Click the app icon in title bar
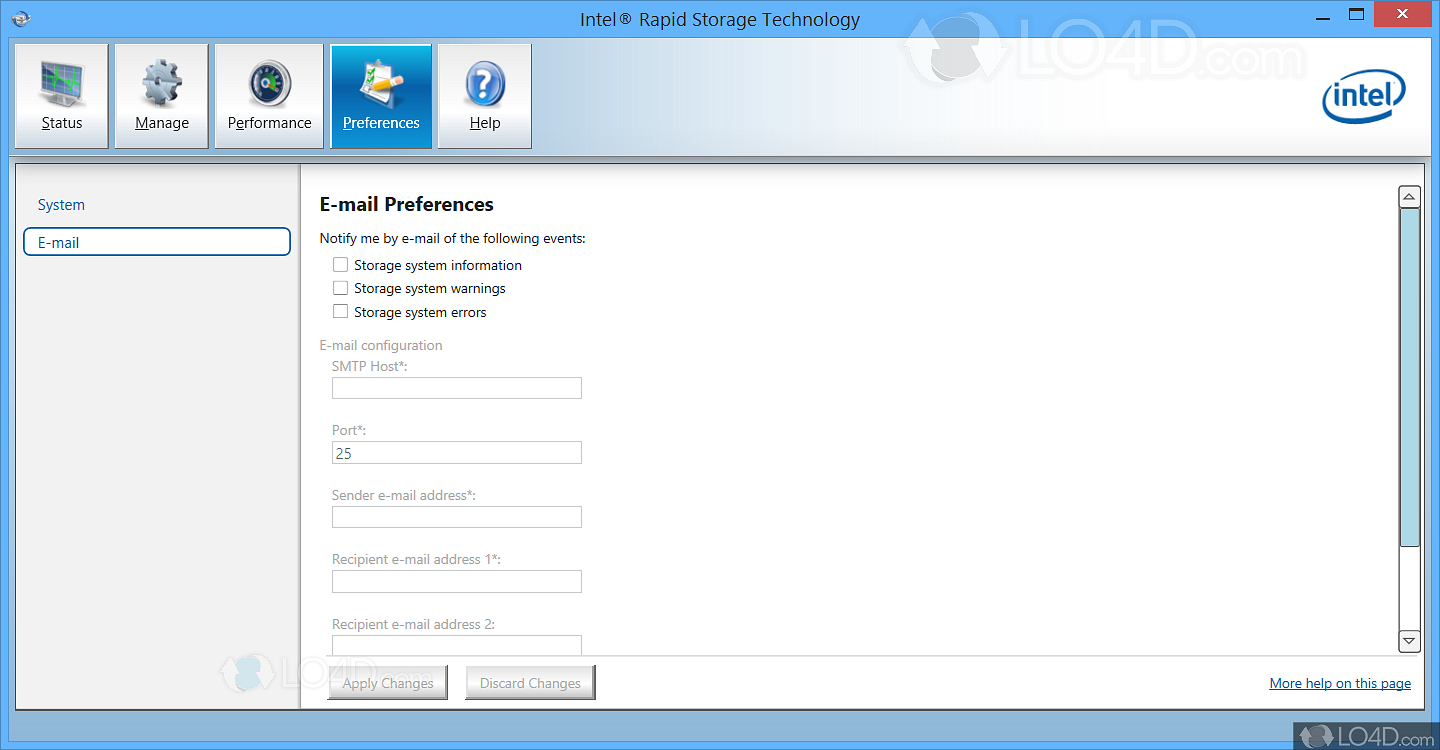Viewport: 1440px width, 750px height. 20,17
